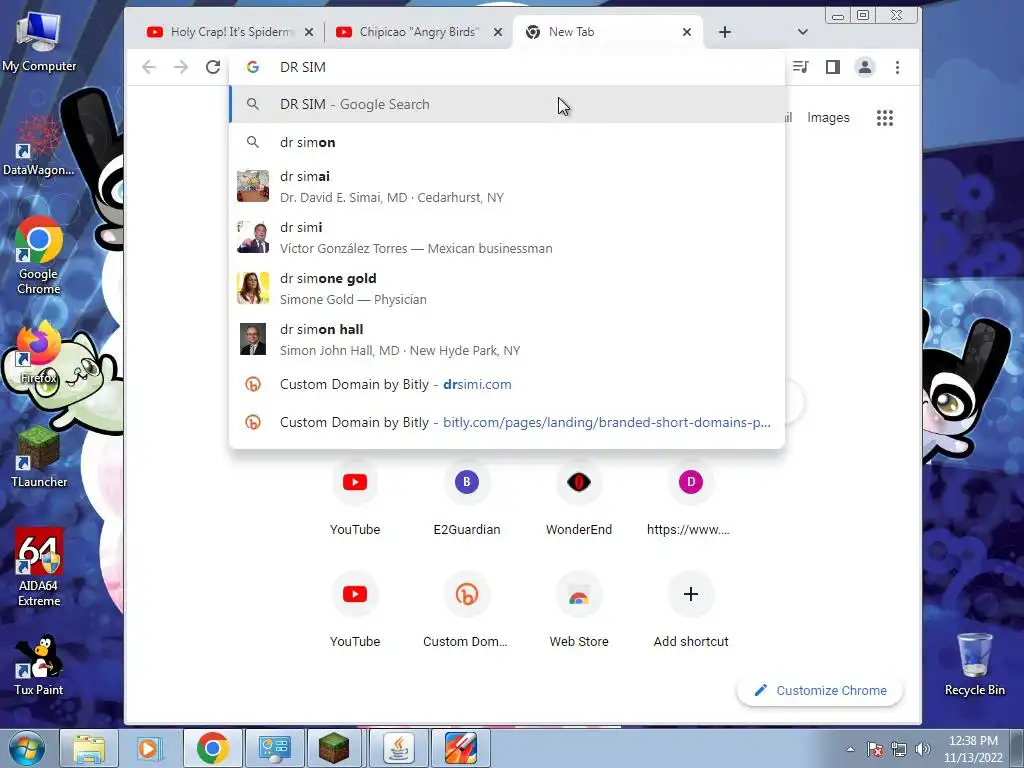Click the taskbar clock and date

(973, 749)
